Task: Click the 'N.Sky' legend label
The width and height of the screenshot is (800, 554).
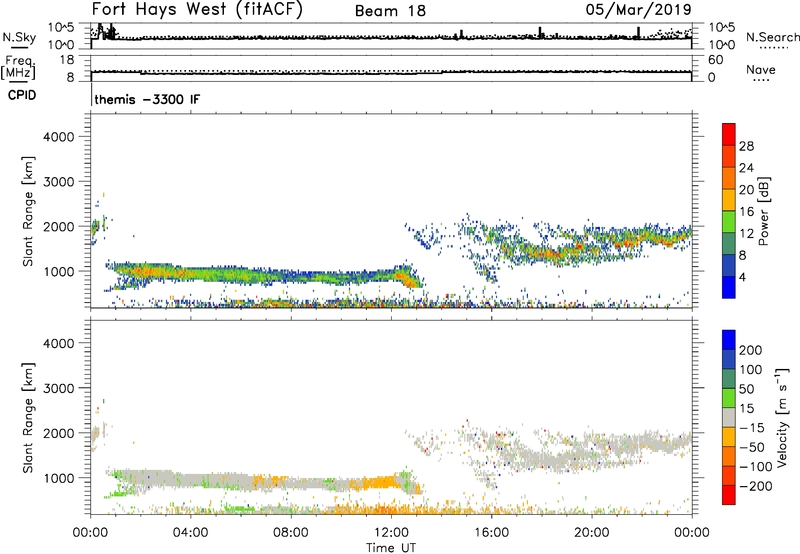Action: pyautogui.click(x=19, y=37)
